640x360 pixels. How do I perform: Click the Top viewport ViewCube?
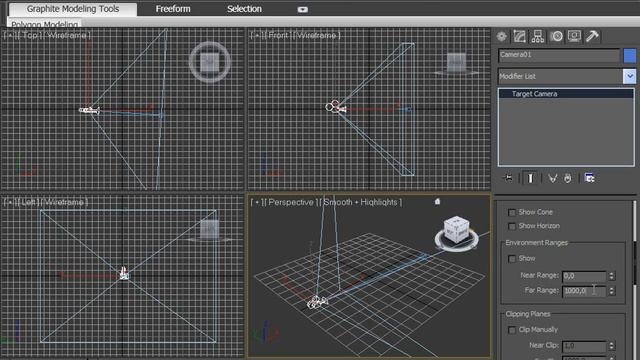pos(210,62)
